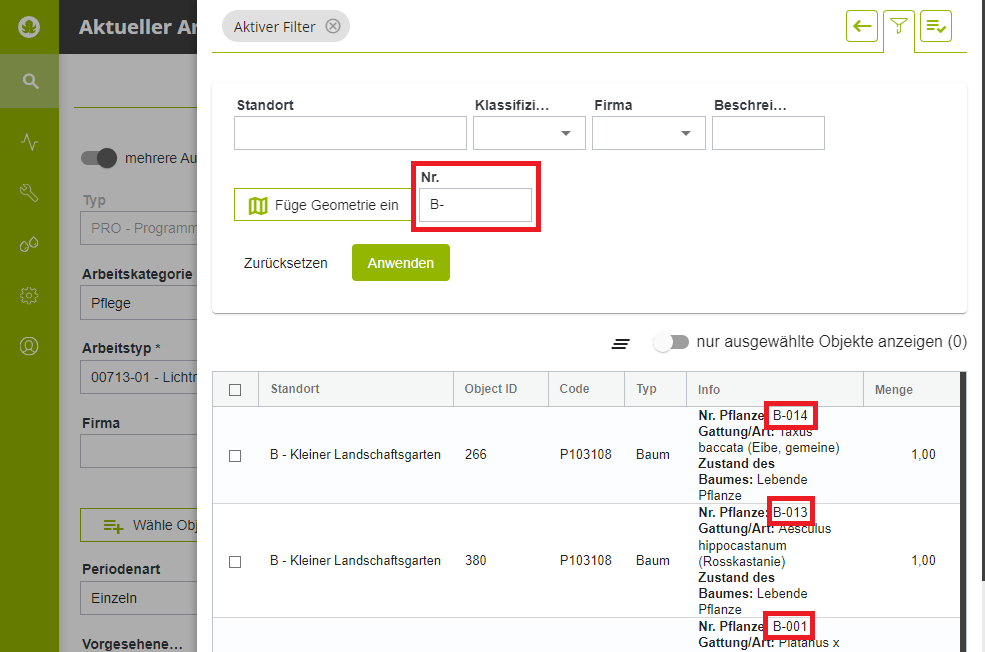Open the user profile icon in sidebar
Viewport: 985px width, 652px height.
point(29,346)
